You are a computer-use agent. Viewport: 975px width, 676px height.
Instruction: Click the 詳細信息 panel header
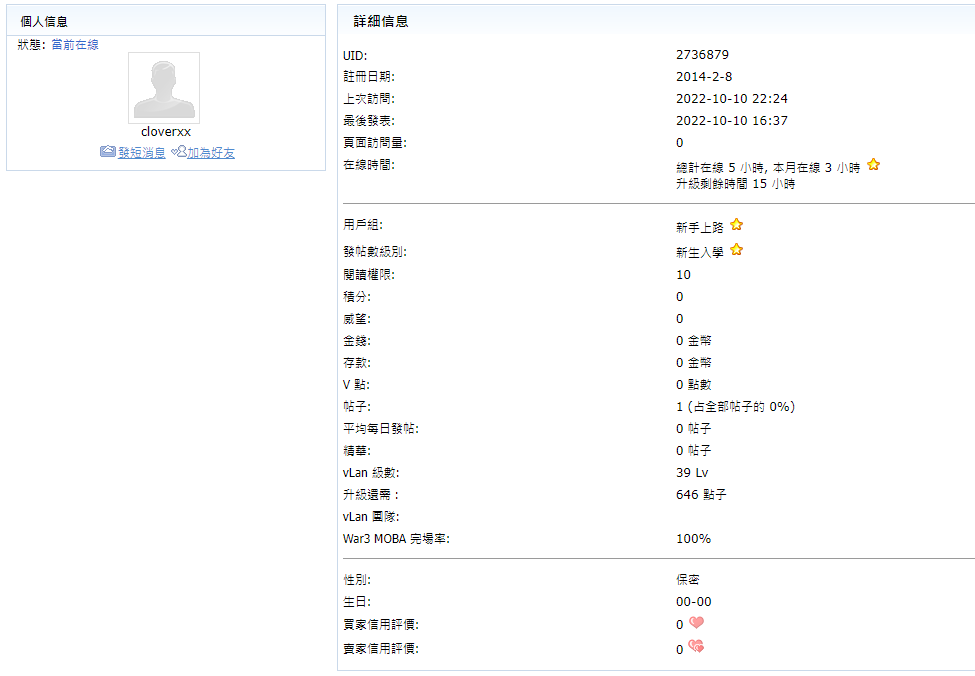pyautogui.click(x=656, y=21)
